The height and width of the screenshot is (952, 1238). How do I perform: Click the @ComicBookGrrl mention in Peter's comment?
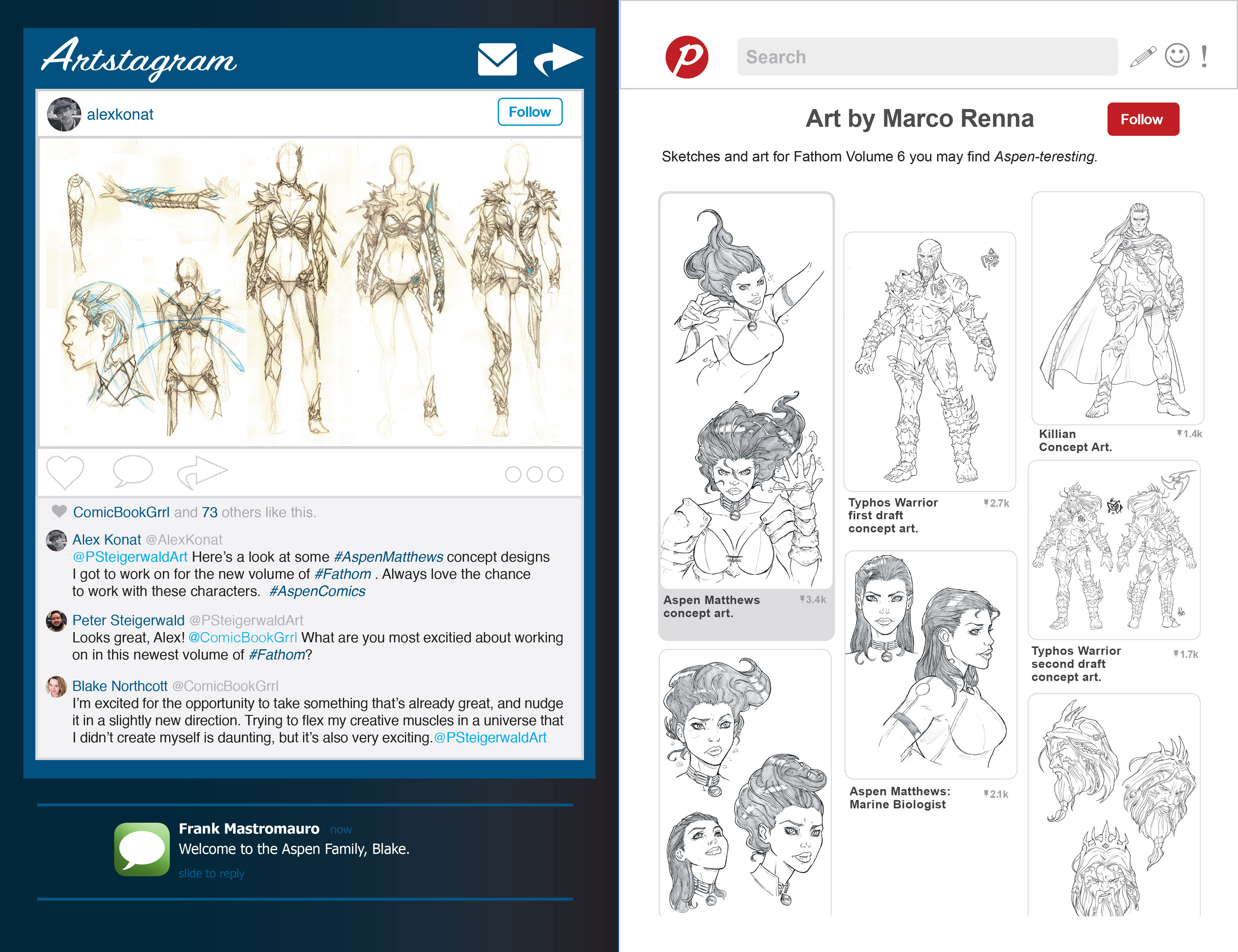point(243,637)
